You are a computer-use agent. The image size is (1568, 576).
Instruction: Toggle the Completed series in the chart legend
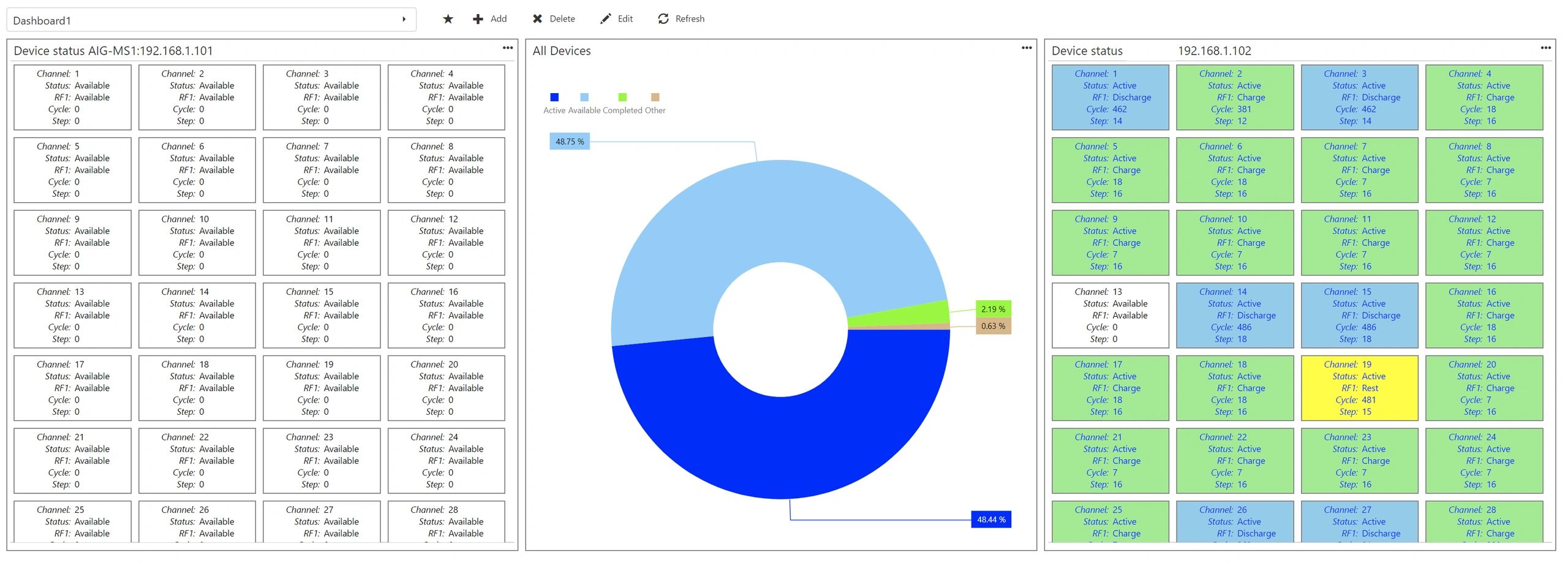pos(622,97)
